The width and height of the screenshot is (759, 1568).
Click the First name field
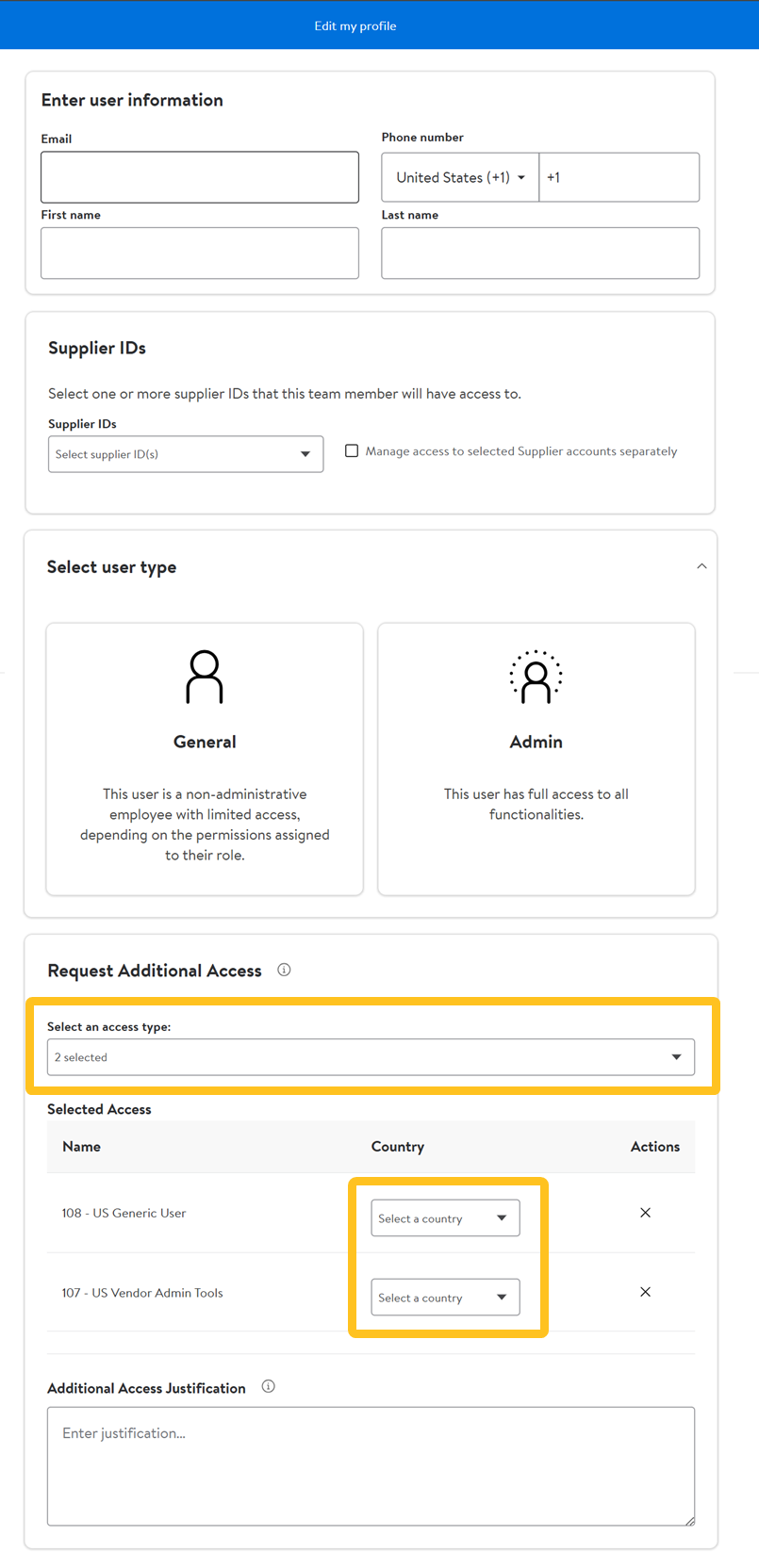200,253
